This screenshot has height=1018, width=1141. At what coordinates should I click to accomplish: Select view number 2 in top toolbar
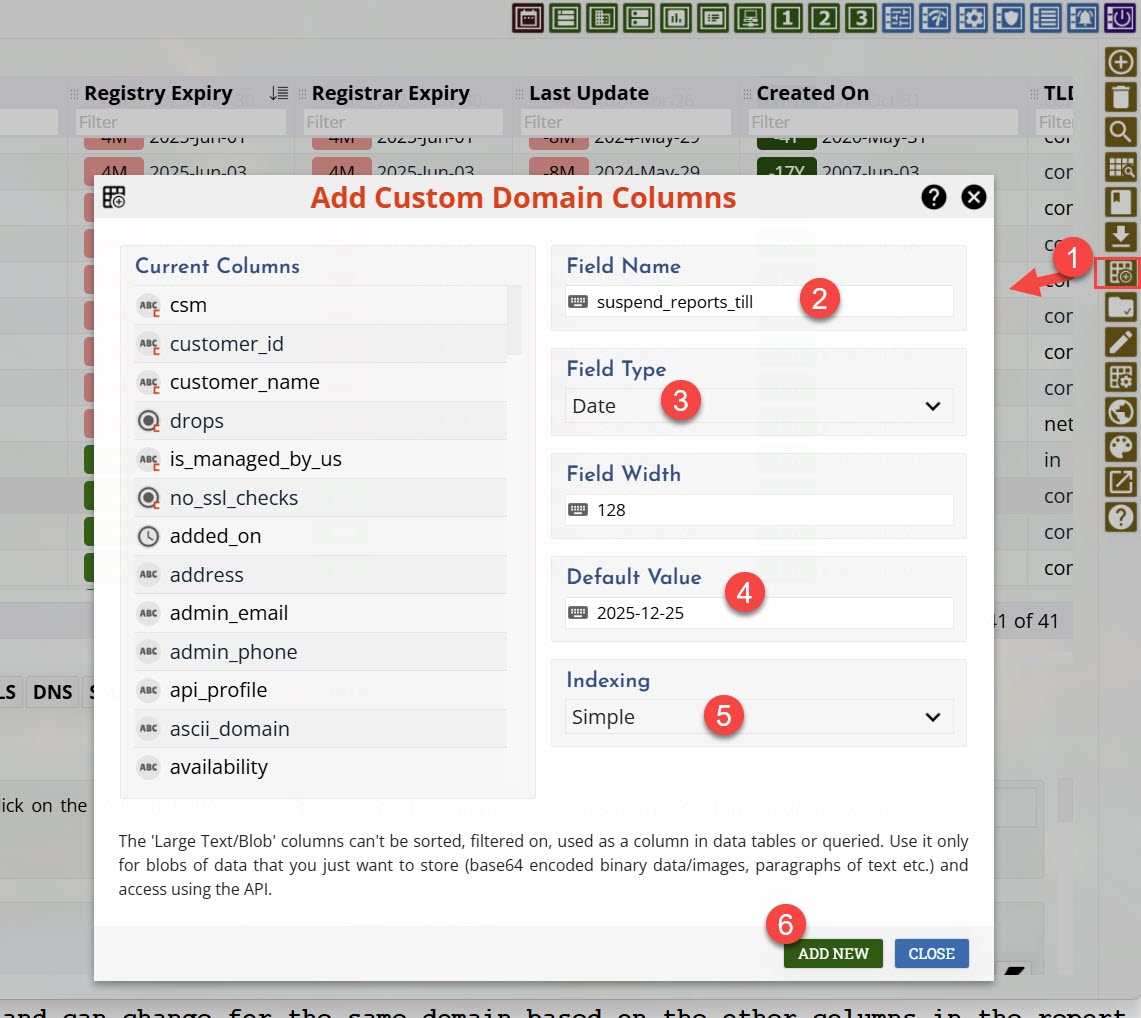[824, 18]
